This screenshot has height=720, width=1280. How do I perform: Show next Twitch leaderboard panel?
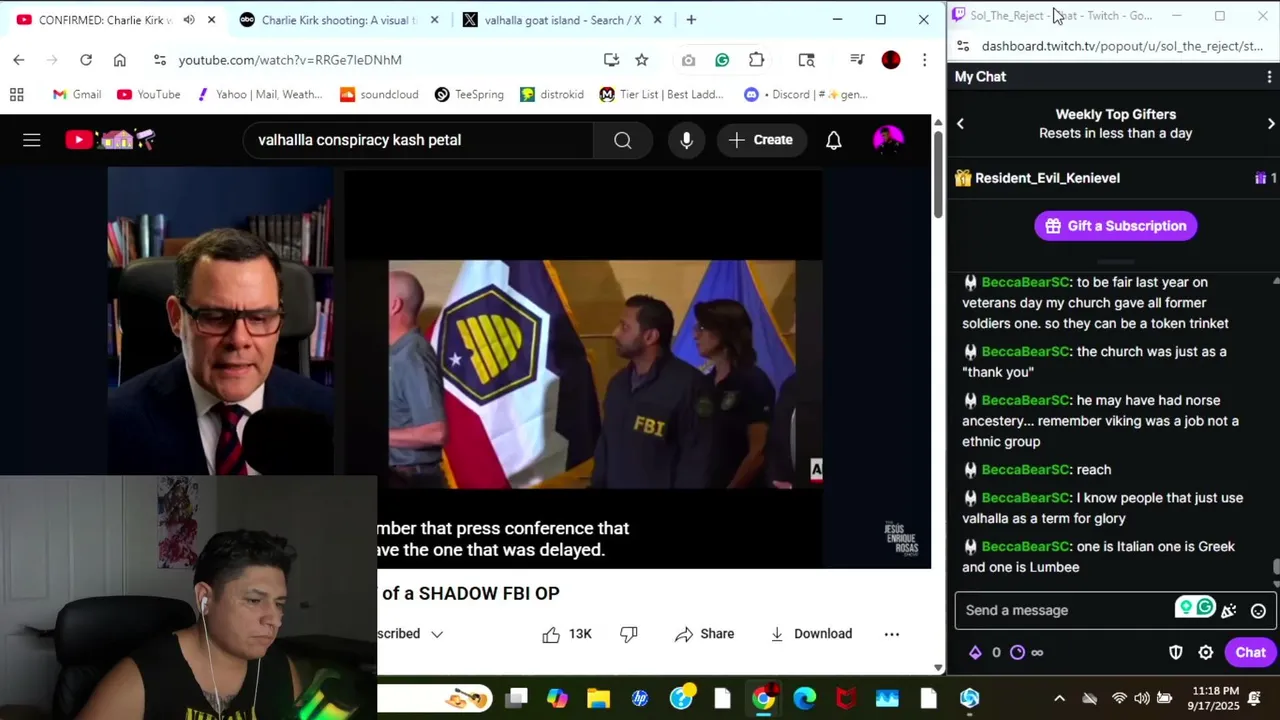(1271, 124)
